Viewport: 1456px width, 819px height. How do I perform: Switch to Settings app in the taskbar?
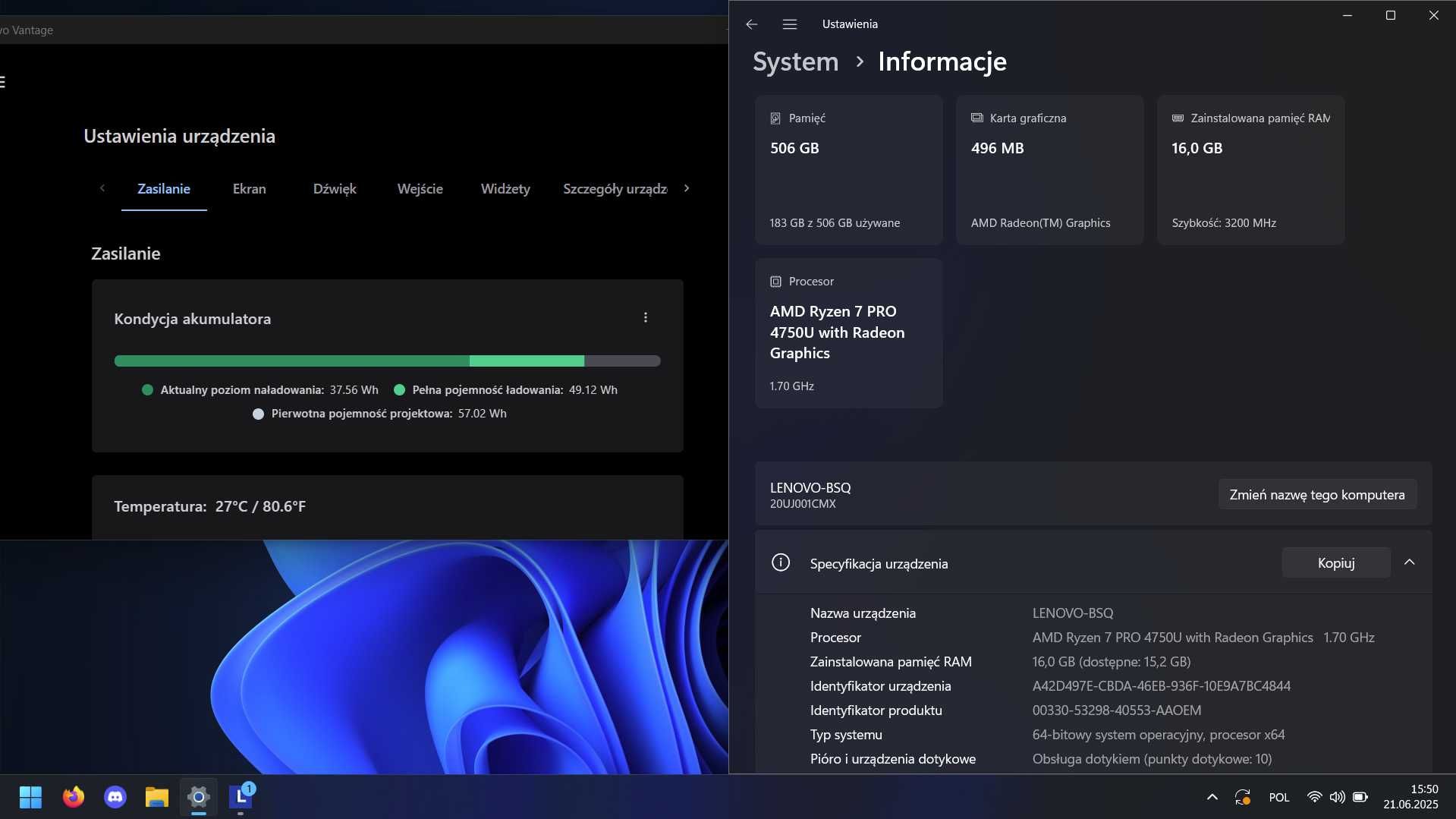(199, 797)
